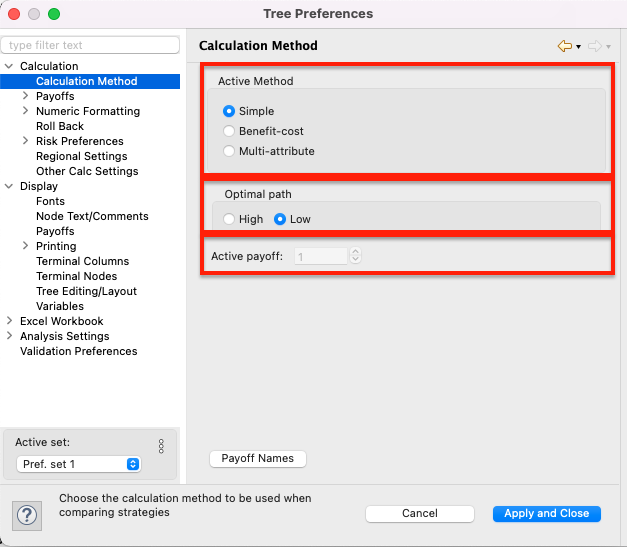Click the forward navigation arrow icon

pyautogui.click(x=595, y=46)
